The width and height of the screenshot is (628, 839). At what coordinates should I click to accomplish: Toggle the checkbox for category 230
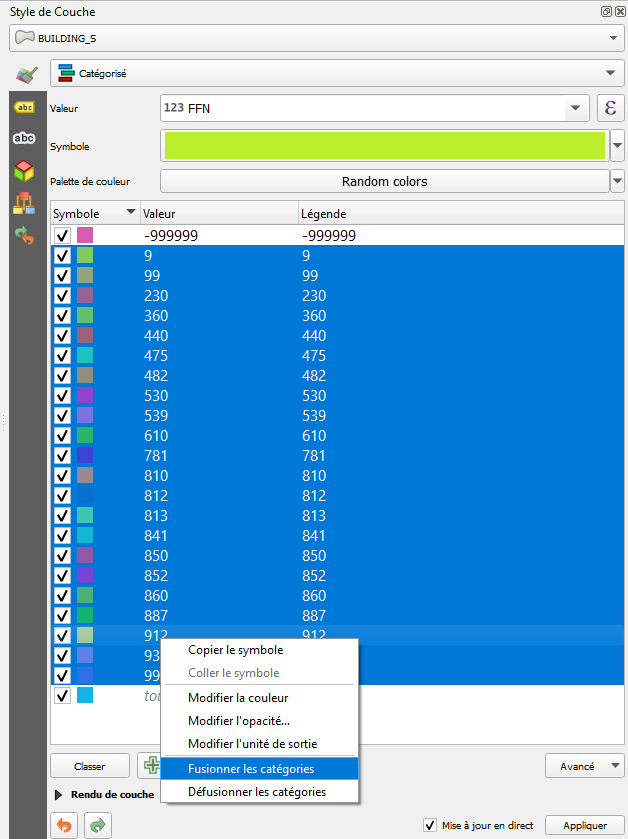click(x=62, y=296)
